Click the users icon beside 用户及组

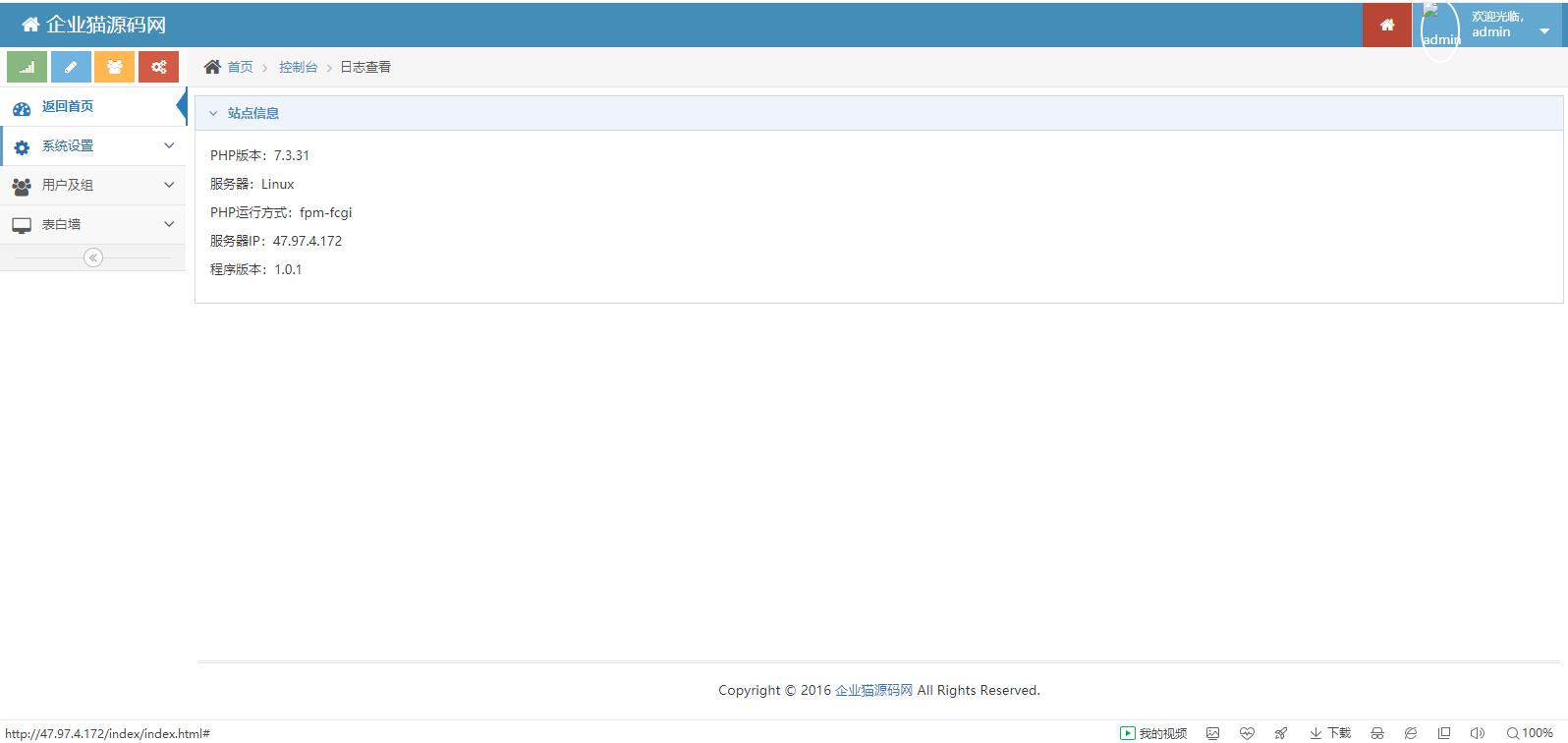22,186
